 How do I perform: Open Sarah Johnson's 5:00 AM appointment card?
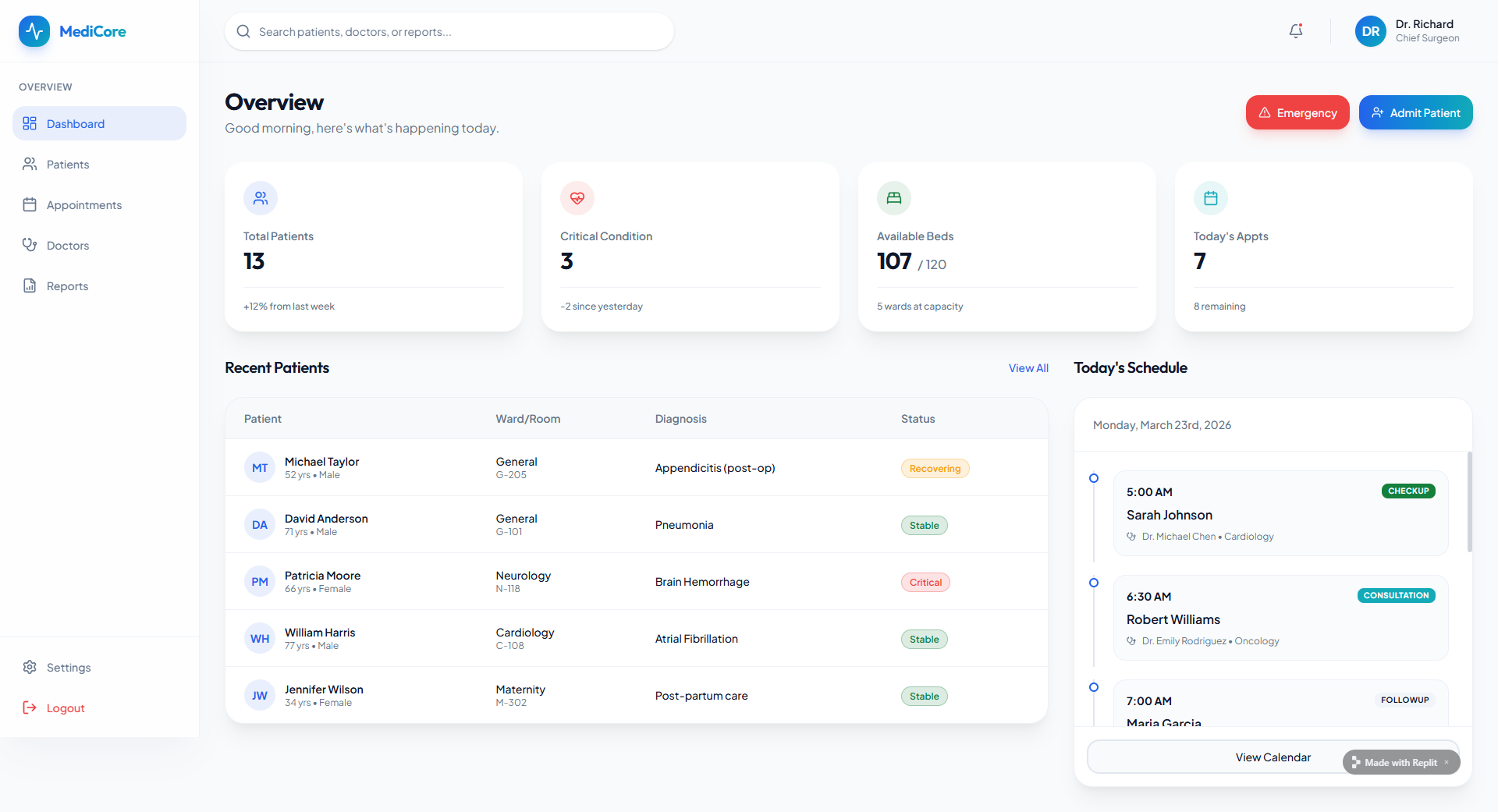point(1280,513)
